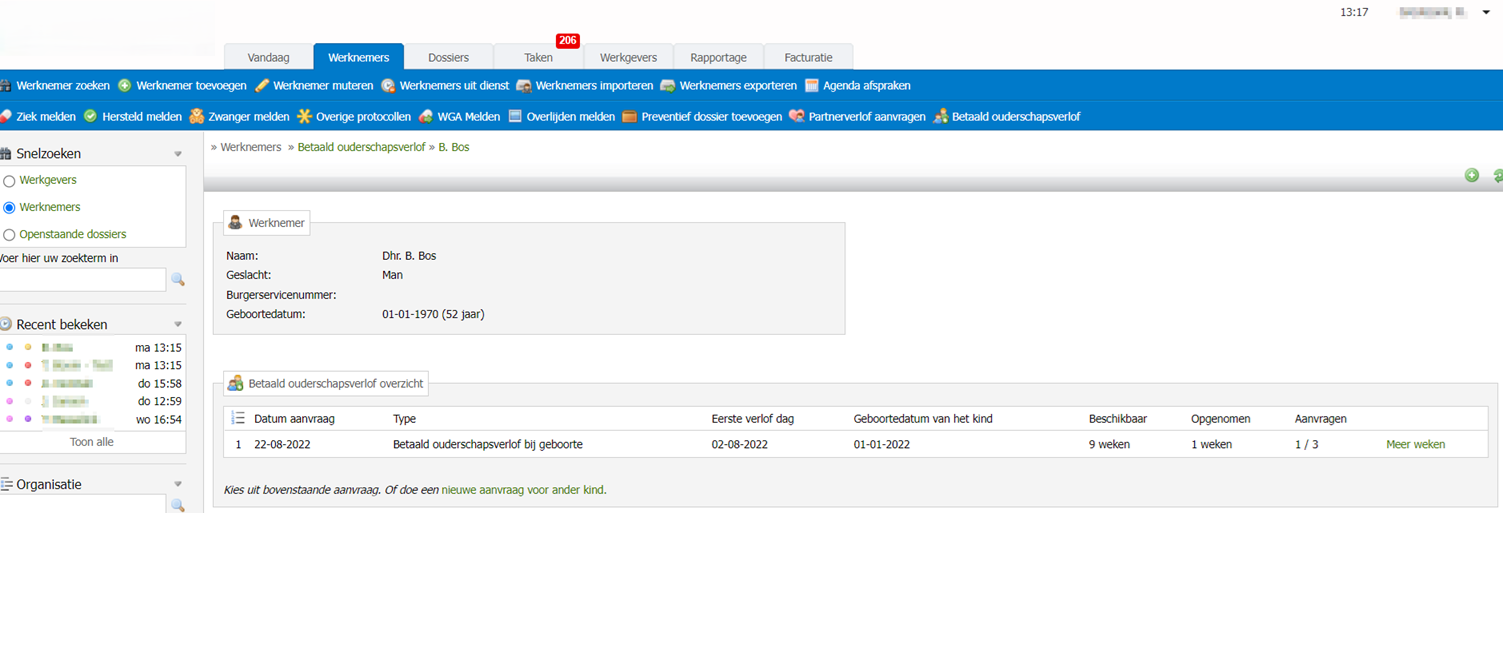This screenshot has height=650, width=1506.
Task: Click the nieuwe aanvraag voor ander kind link
Action: [523, 490]
